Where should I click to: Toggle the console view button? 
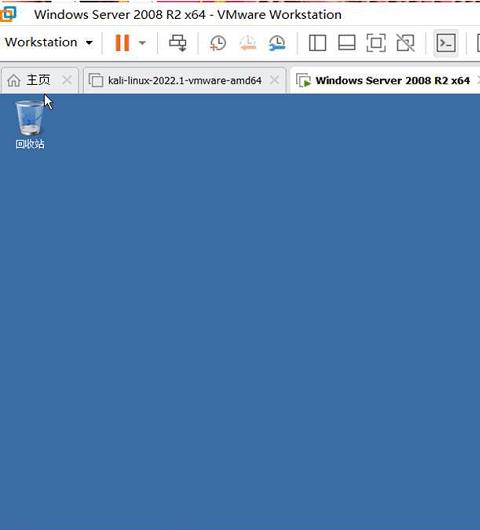[x=446, y=43]
